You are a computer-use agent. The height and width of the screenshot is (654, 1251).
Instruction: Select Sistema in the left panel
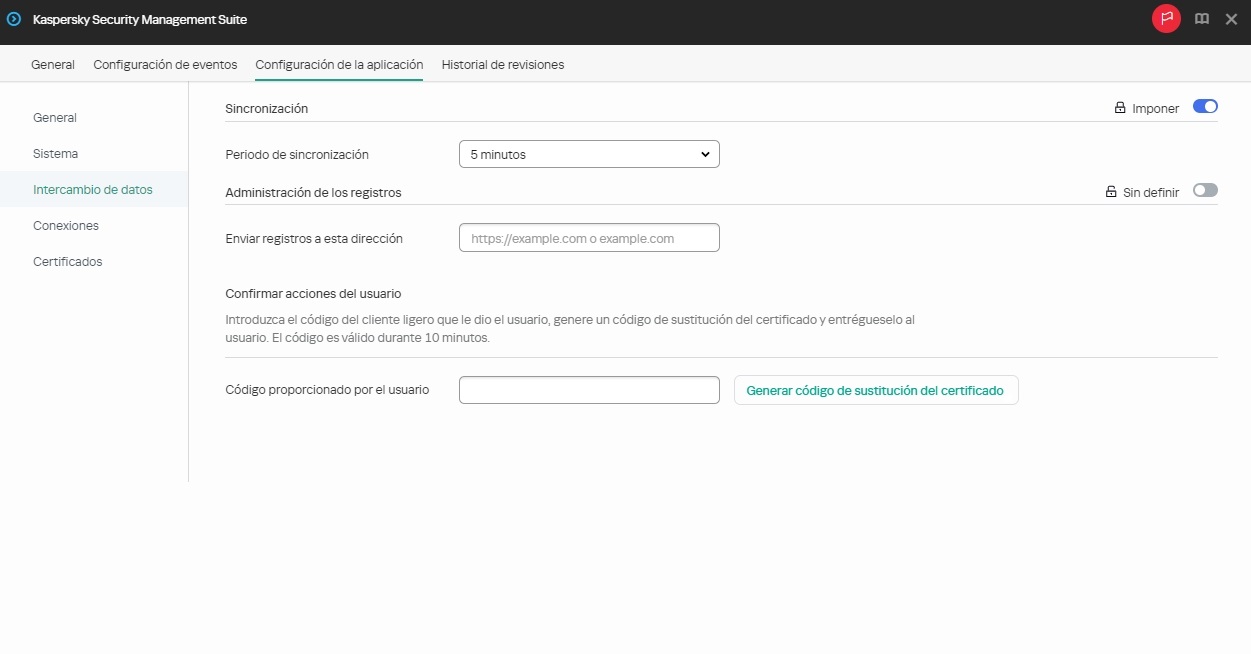click(55, 153)
